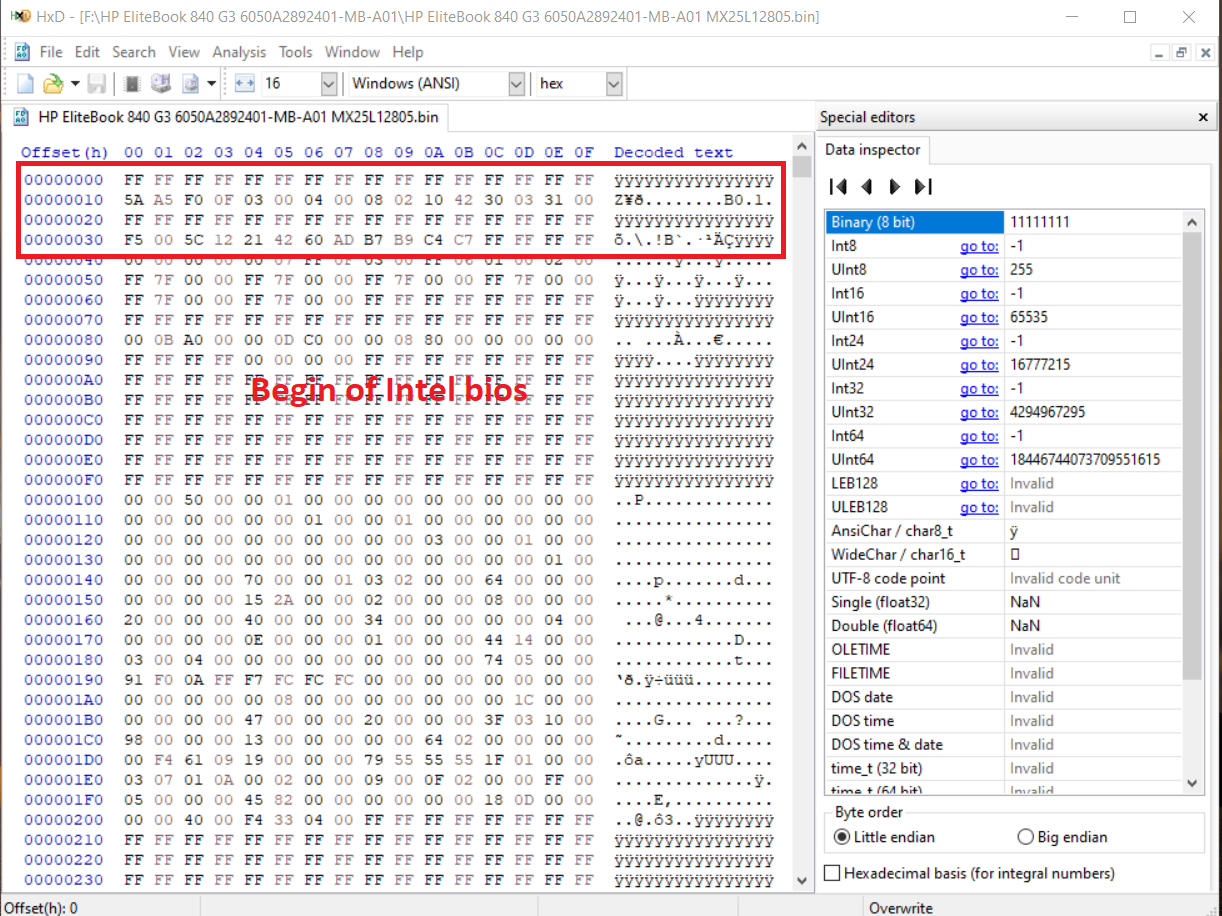
Task: Click the Open main memory chip icon
Action: click(x=131, y=84)
